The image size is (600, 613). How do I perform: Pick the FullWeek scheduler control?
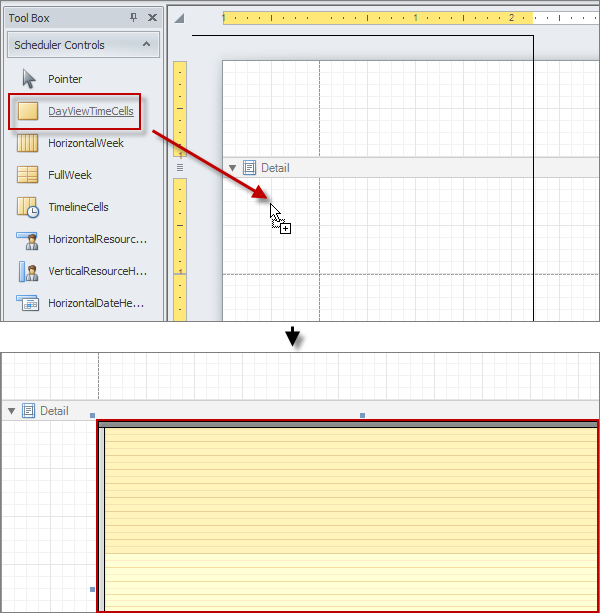click(69, 175)
